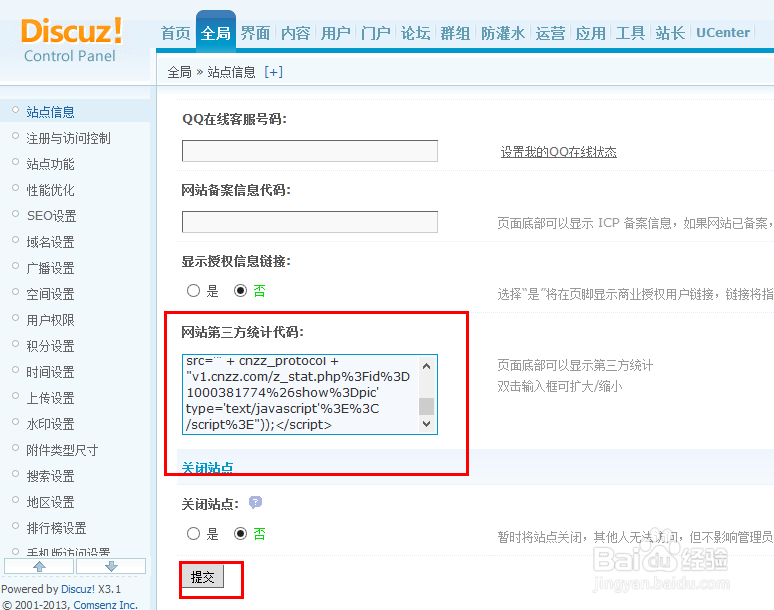This screenshot has height=610, width=774.
Task: Click the Discuz! Control Panel logo
Action: [71, 40]
